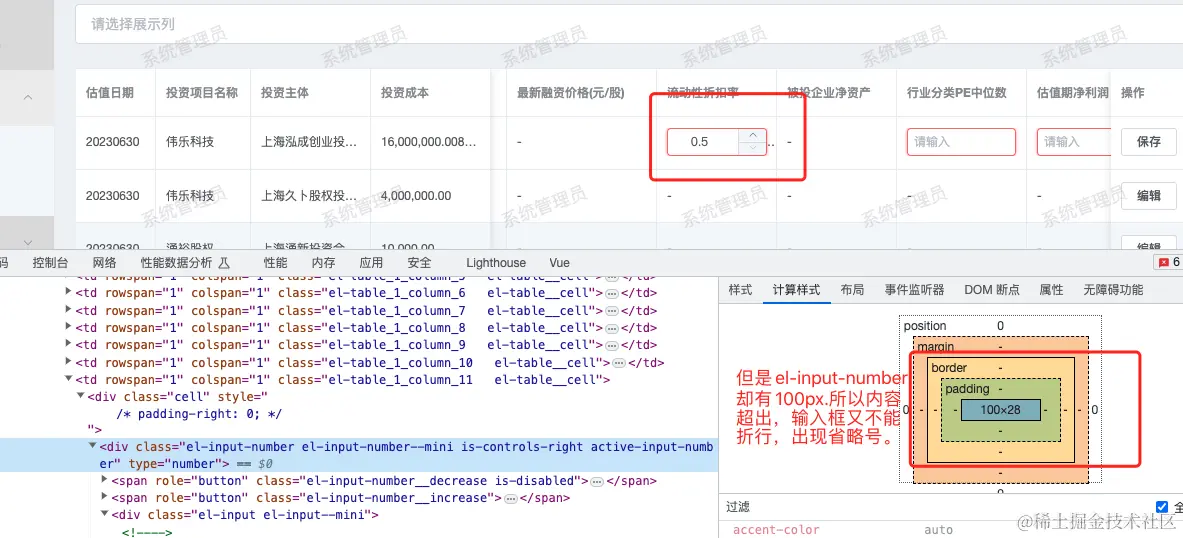Click the ellipsis badge in the el-table_1_column_7 row

(613, 310)
